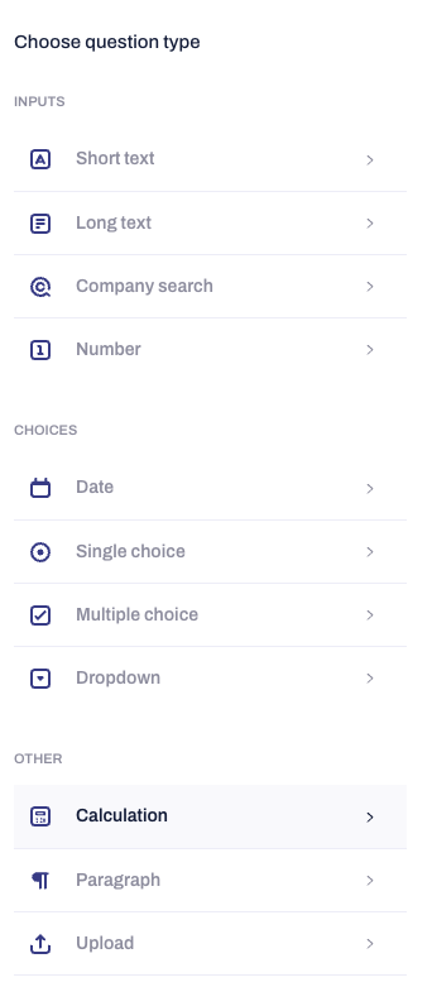Click the Paragraph pilcrow icon
Image resolution: width=432 pixels, height=987 pixels.
(40, 880)
